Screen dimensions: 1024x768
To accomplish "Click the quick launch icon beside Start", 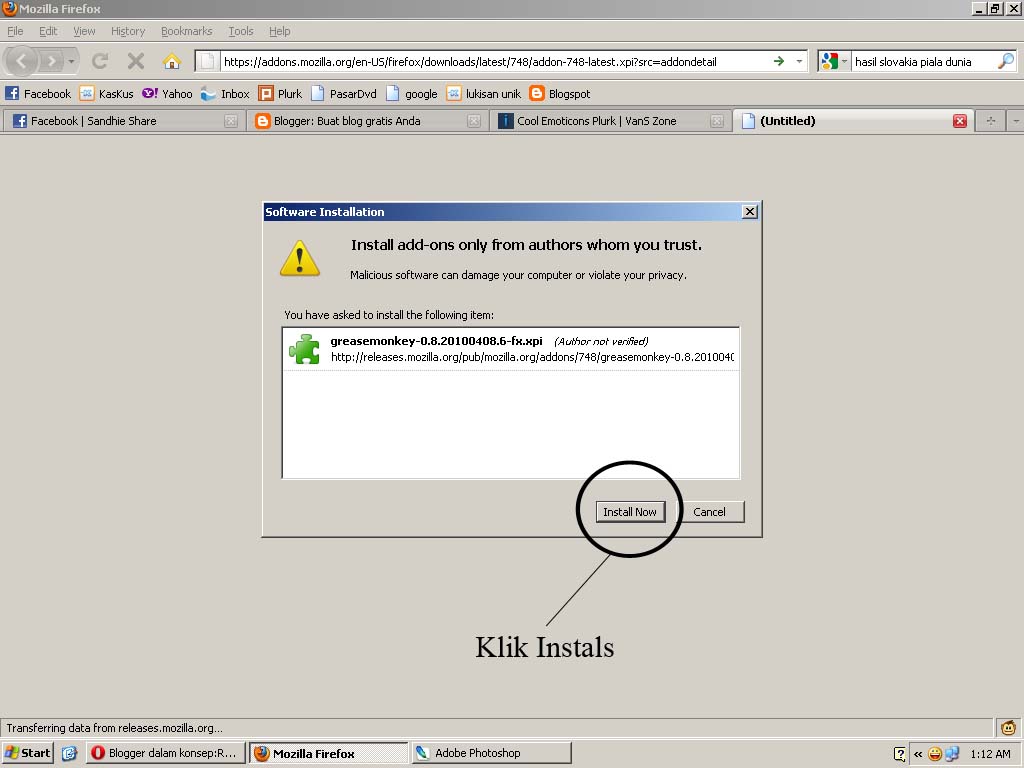I will click(x=69, y=753).
